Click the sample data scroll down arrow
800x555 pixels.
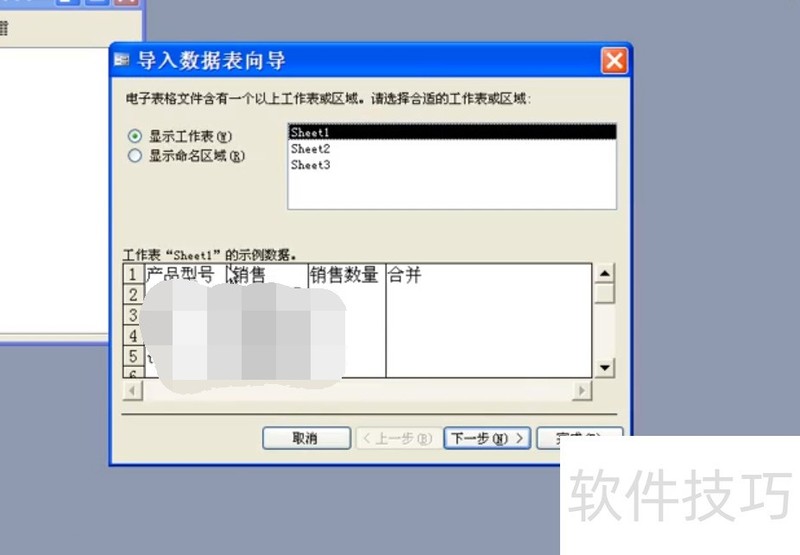605,367
